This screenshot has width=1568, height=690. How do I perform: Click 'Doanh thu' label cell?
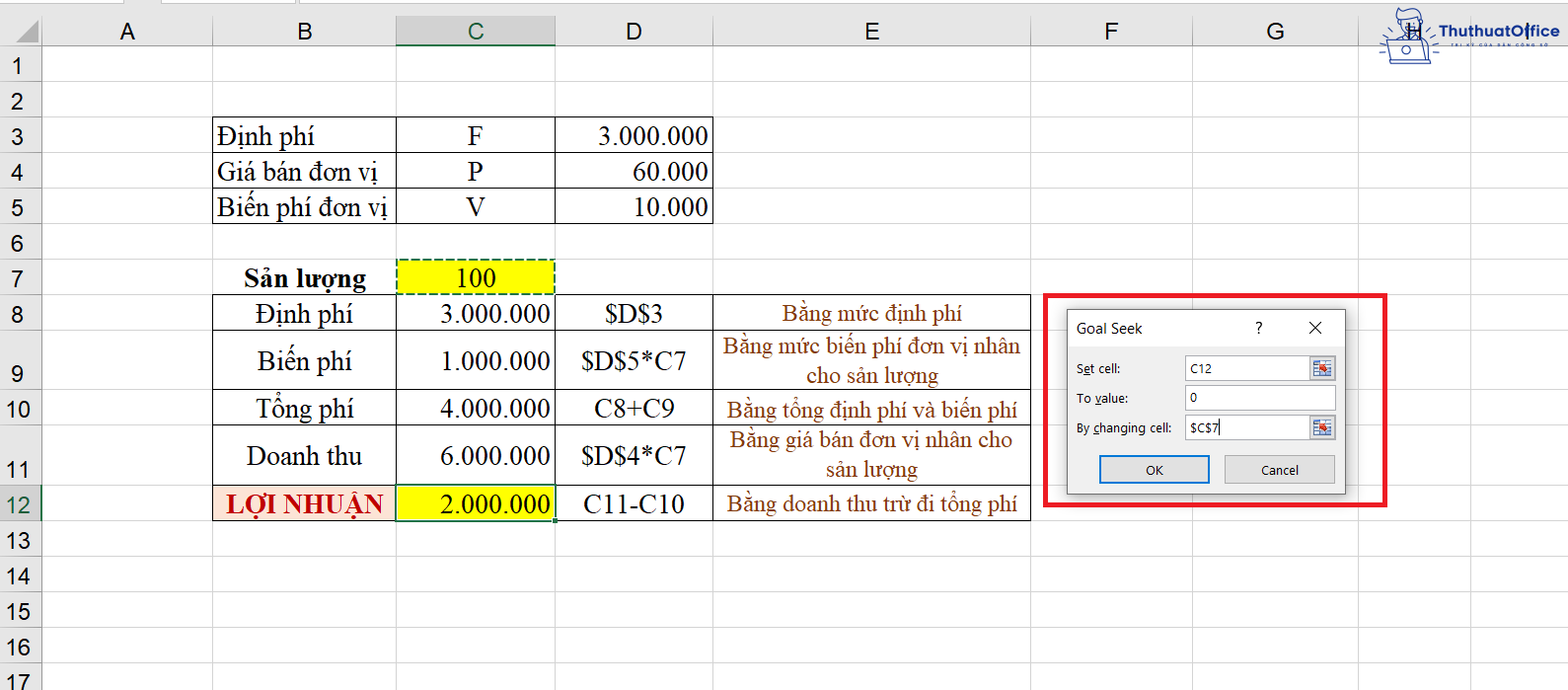coord(305,455)
